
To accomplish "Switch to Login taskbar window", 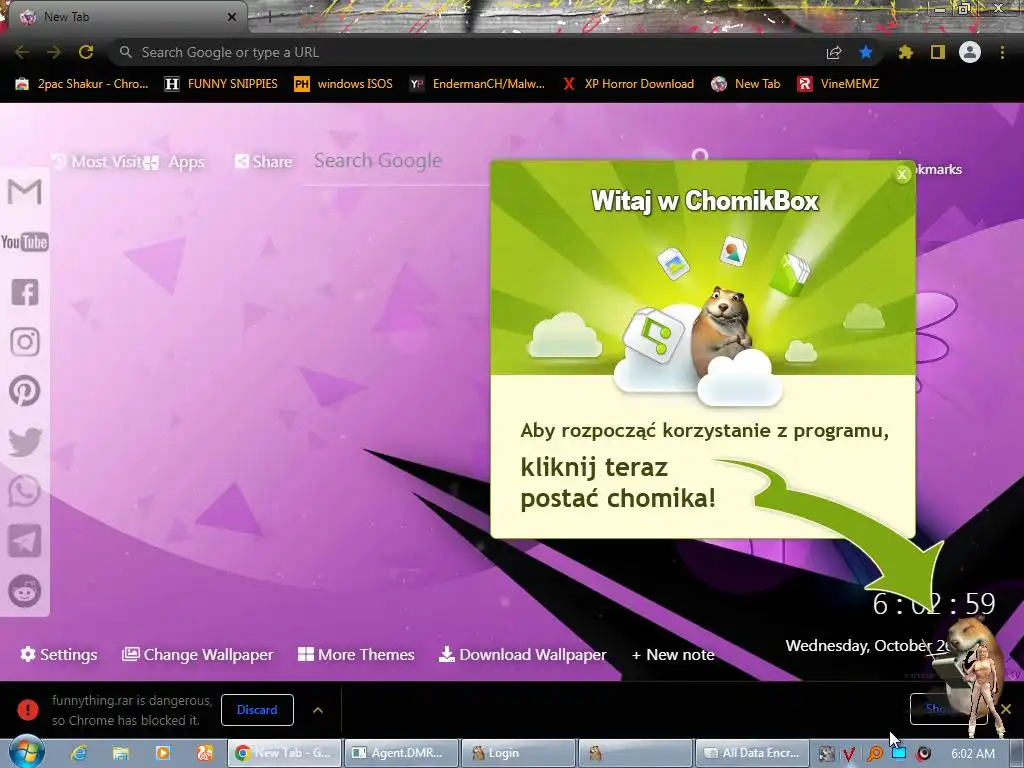I will (x=519, y=753).
